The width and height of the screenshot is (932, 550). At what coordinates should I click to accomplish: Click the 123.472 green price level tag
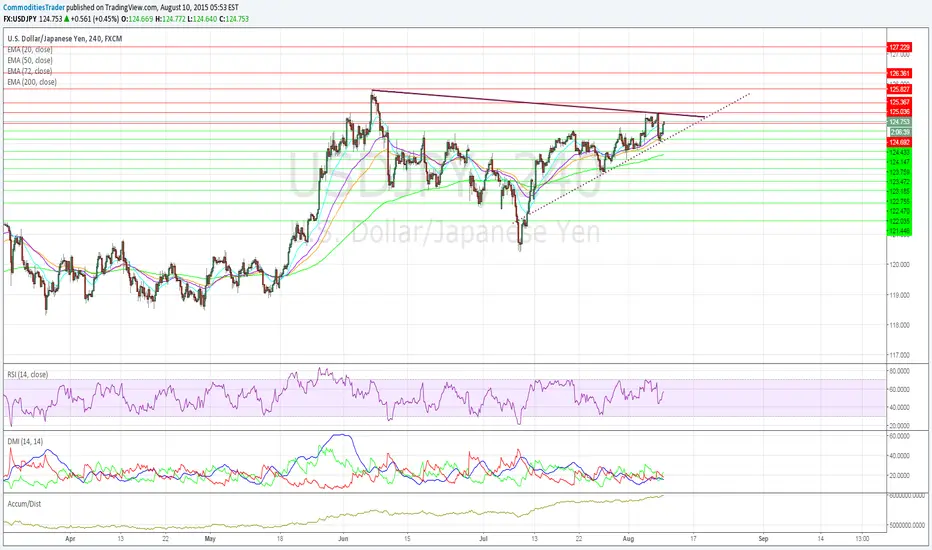point(899,181)
